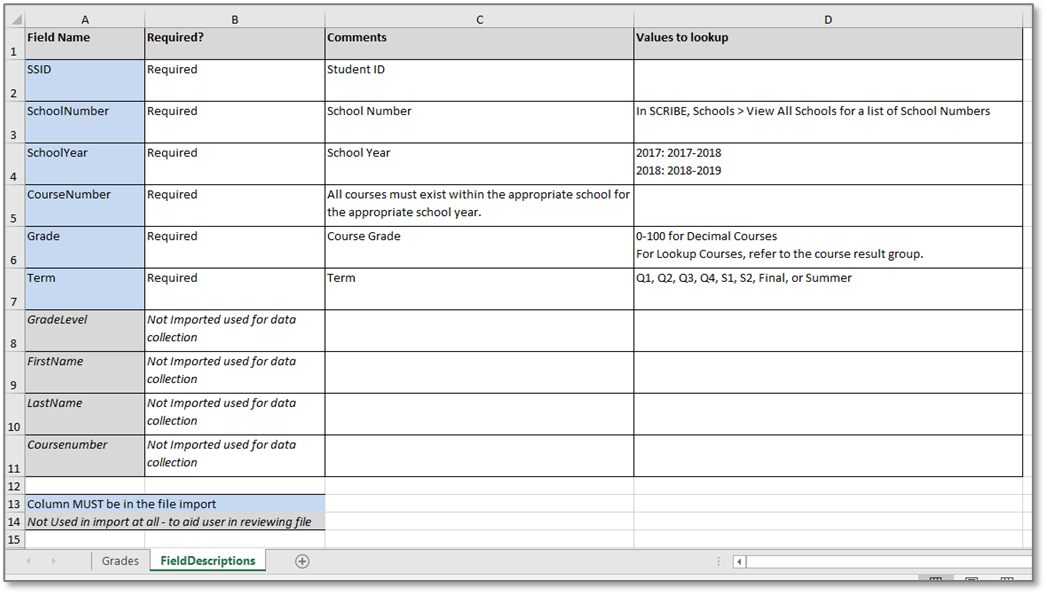Select the CourseNumber field name cell
Screen dimensions: 1047x594
pos(85,206)
